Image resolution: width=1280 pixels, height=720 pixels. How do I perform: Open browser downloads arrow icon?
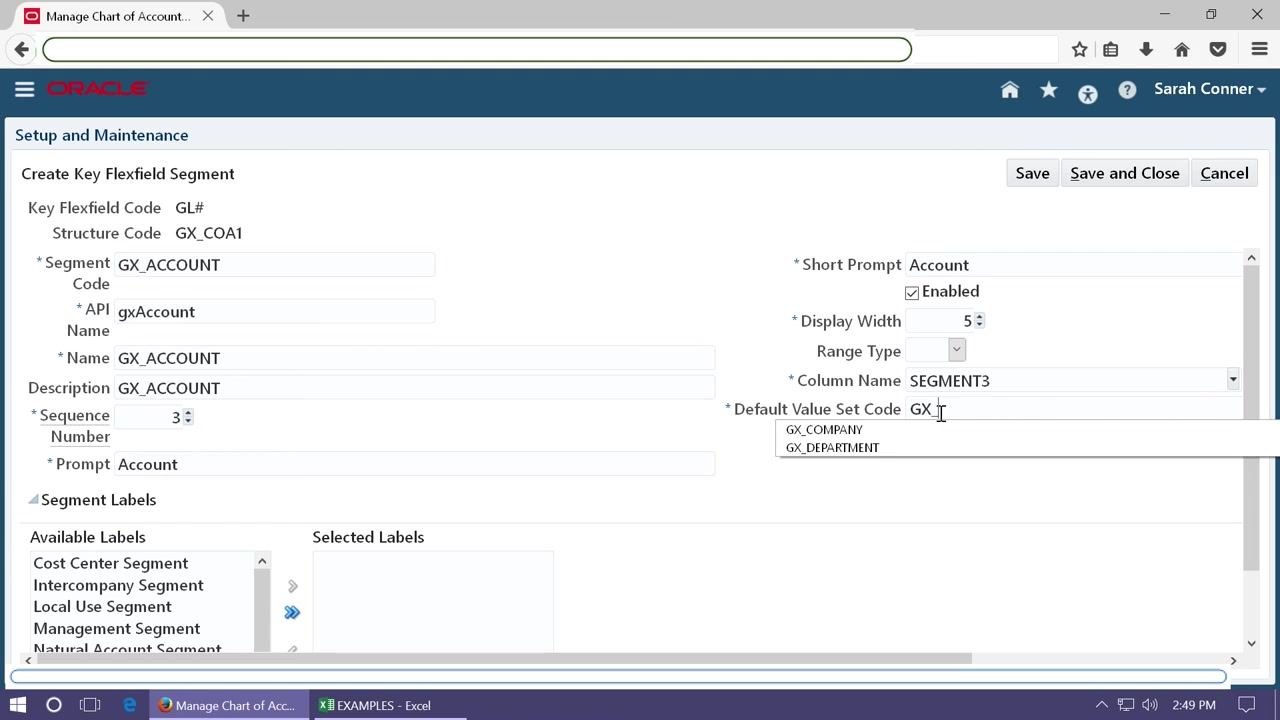click(1146, 49)
